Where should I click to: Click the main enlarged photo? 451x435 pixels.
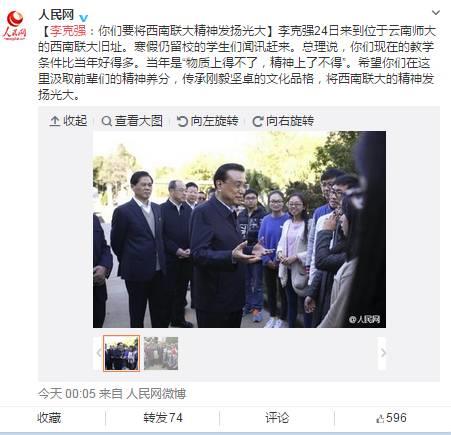point(239,229)
